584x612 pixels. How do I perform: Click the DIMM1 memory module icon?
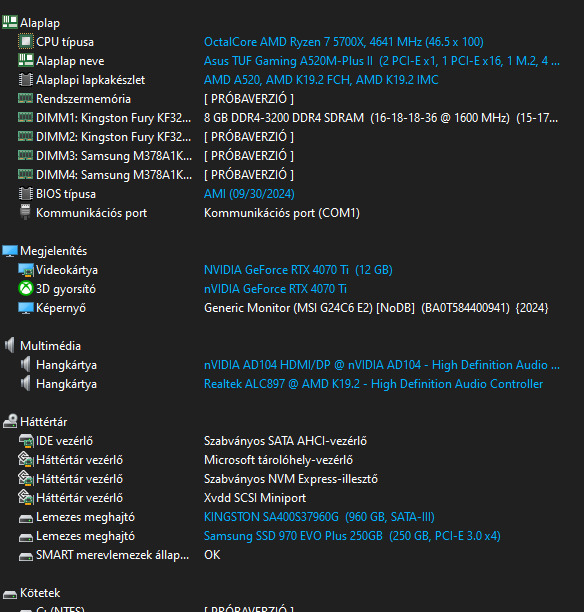point(26,117)
